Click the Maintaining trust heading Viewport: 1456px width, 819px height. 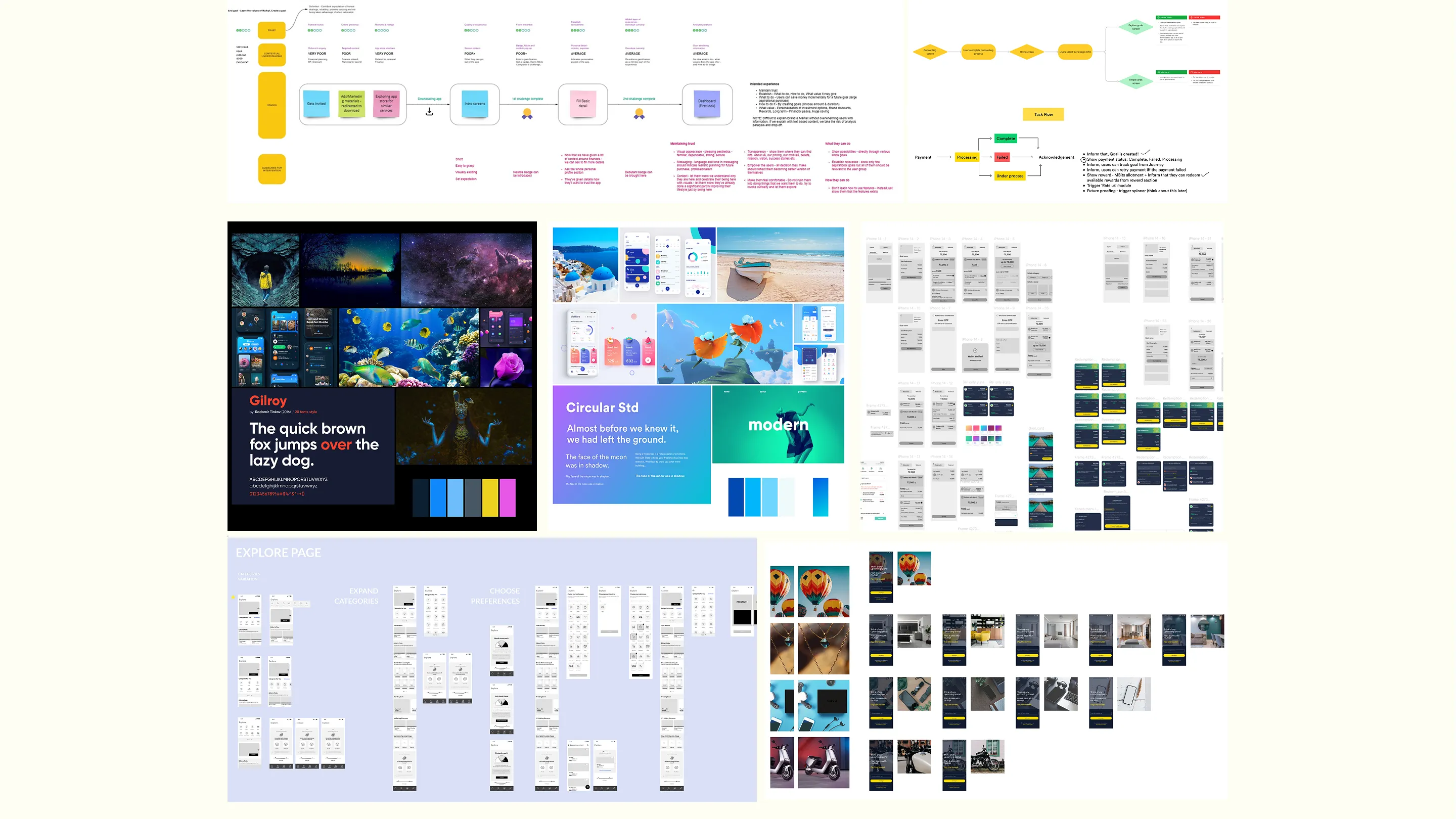(682, 144)
